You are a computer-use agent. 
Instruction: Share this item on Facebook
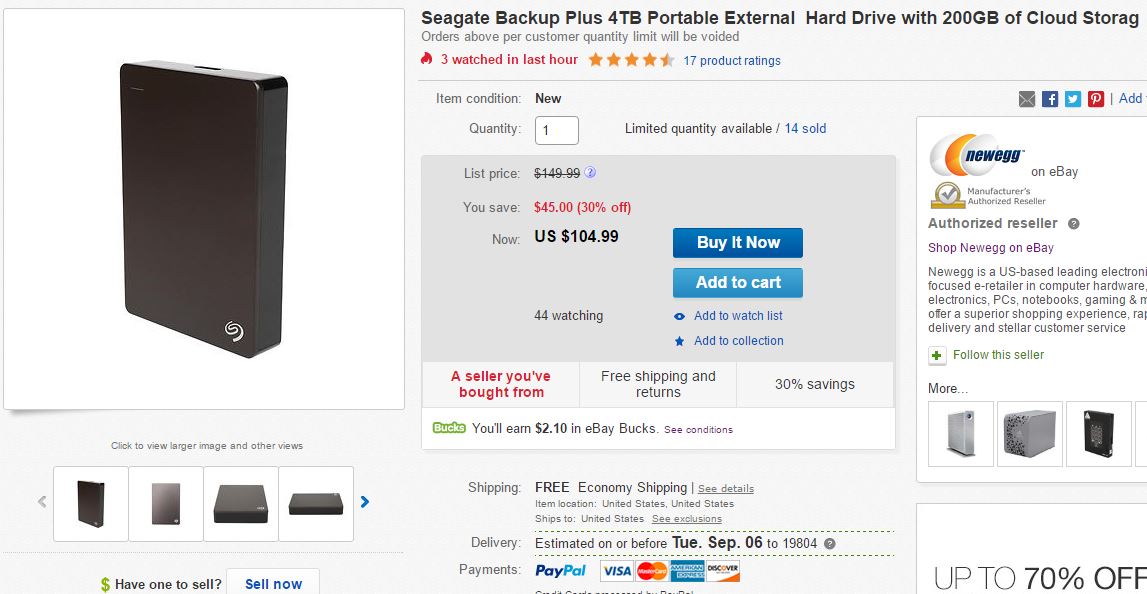point(1050,99)
